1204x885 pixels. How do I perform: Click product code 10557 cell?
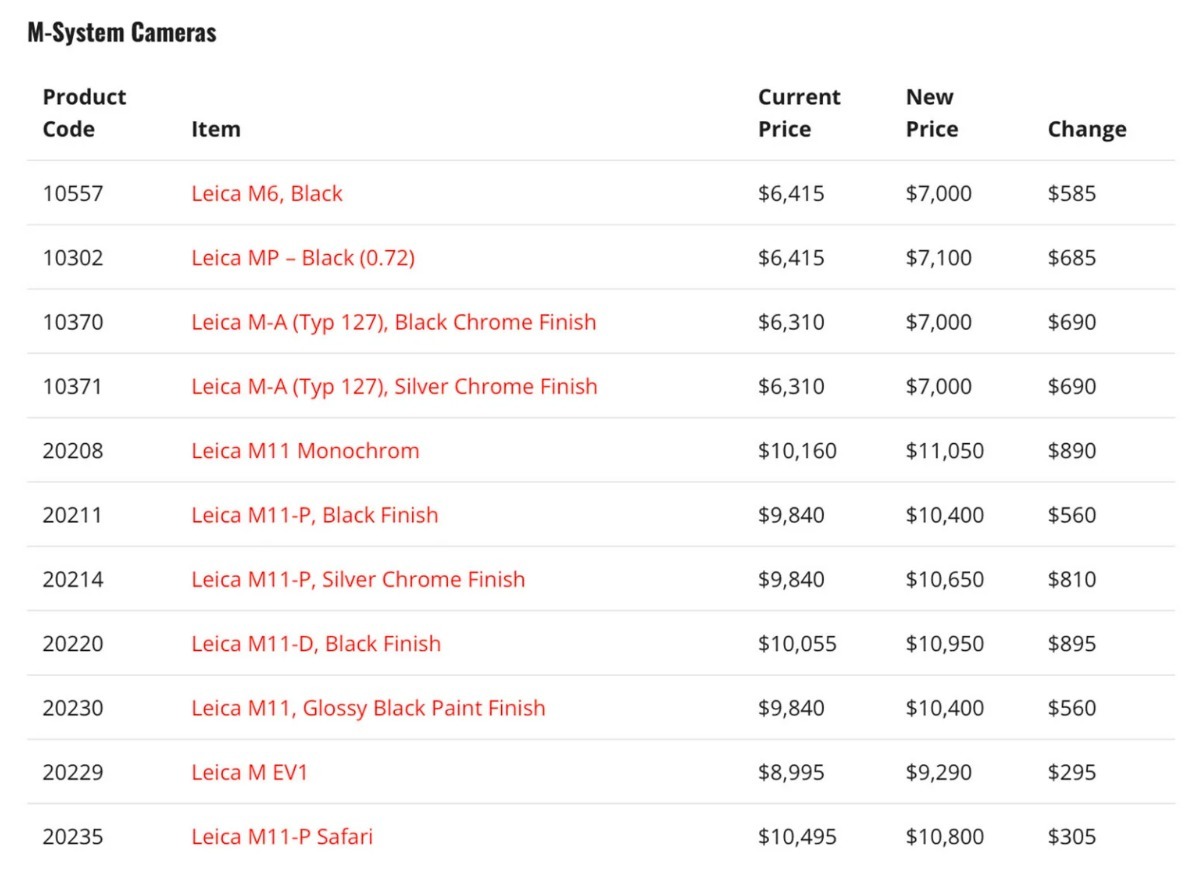click(x=72, y=194)
